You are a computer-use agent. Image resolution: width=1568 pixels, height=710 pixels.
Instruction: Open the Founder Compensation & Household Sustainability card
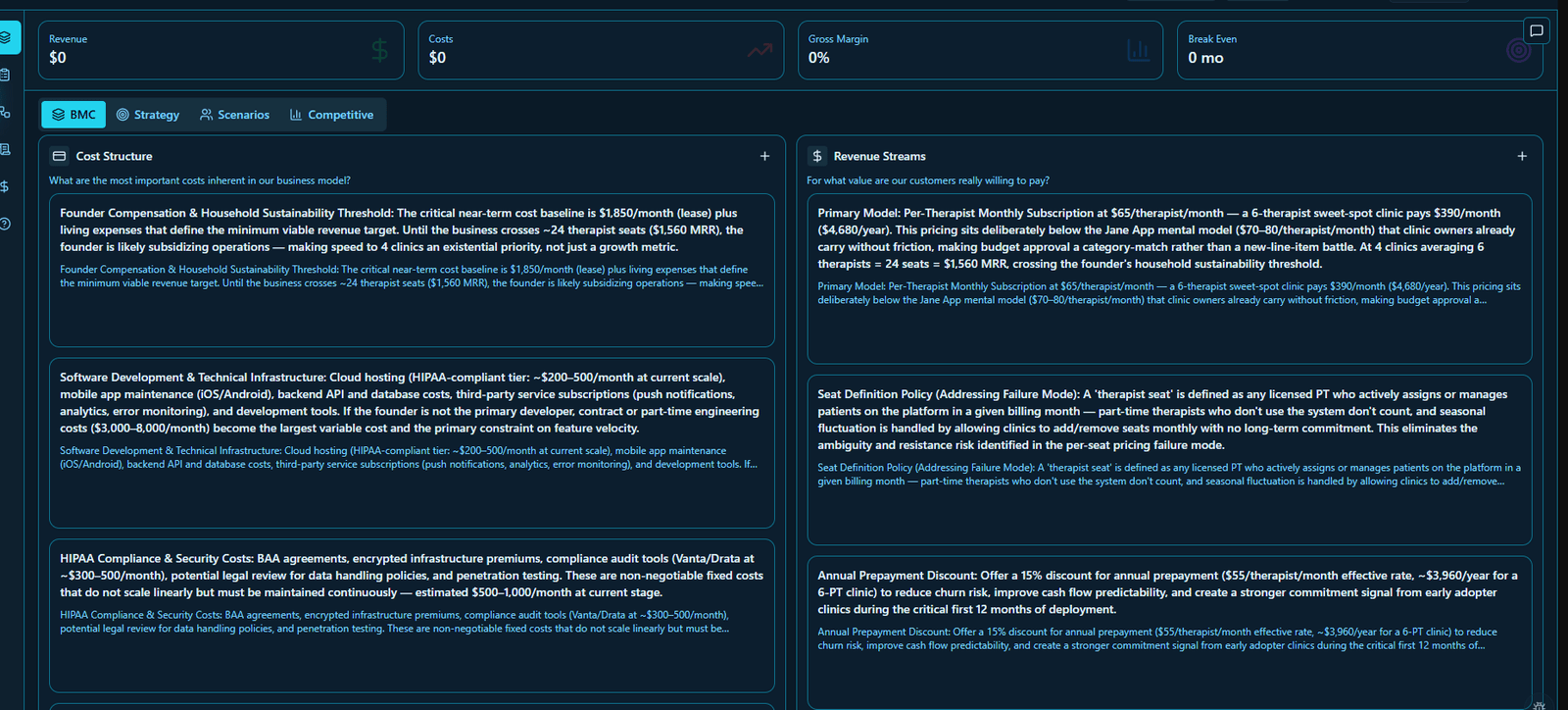click(412, 271)
